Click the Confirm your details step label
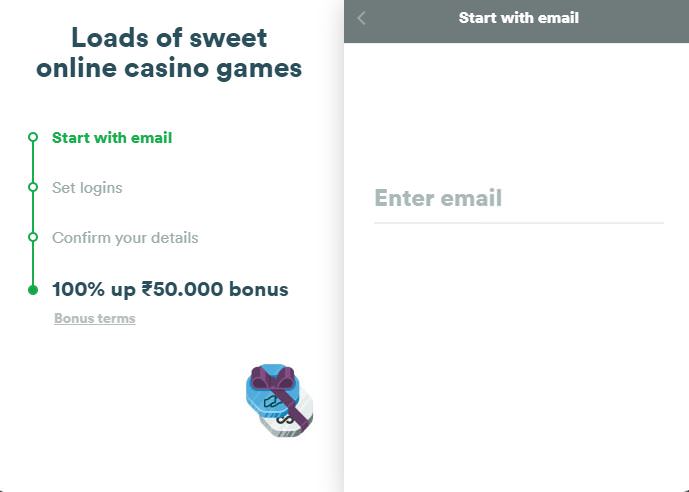The image size is (689, 492). pos(125,238)
